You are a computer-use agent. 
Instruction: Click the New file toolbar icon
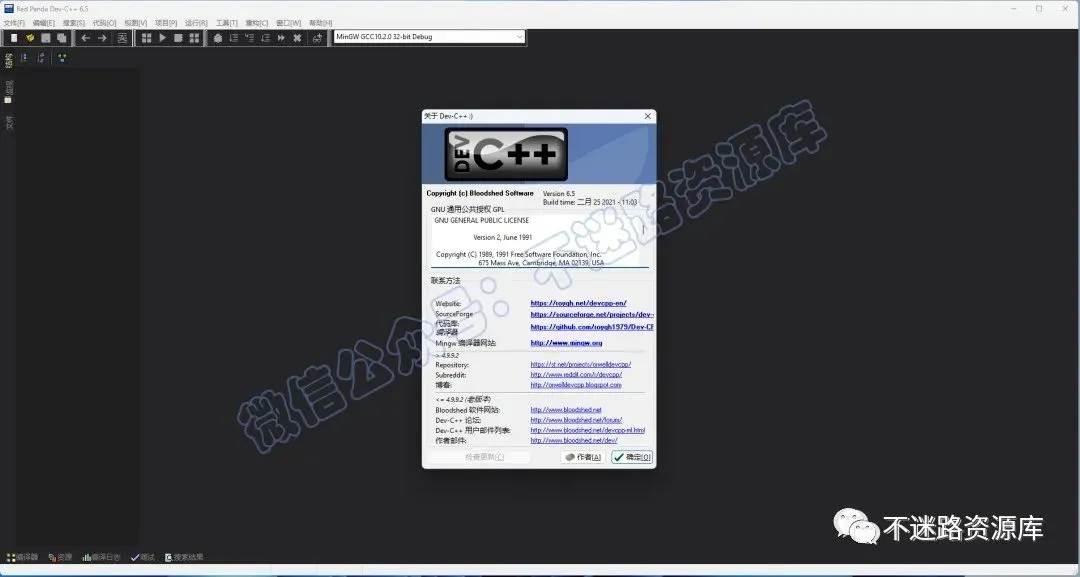(x=14, y=38)
